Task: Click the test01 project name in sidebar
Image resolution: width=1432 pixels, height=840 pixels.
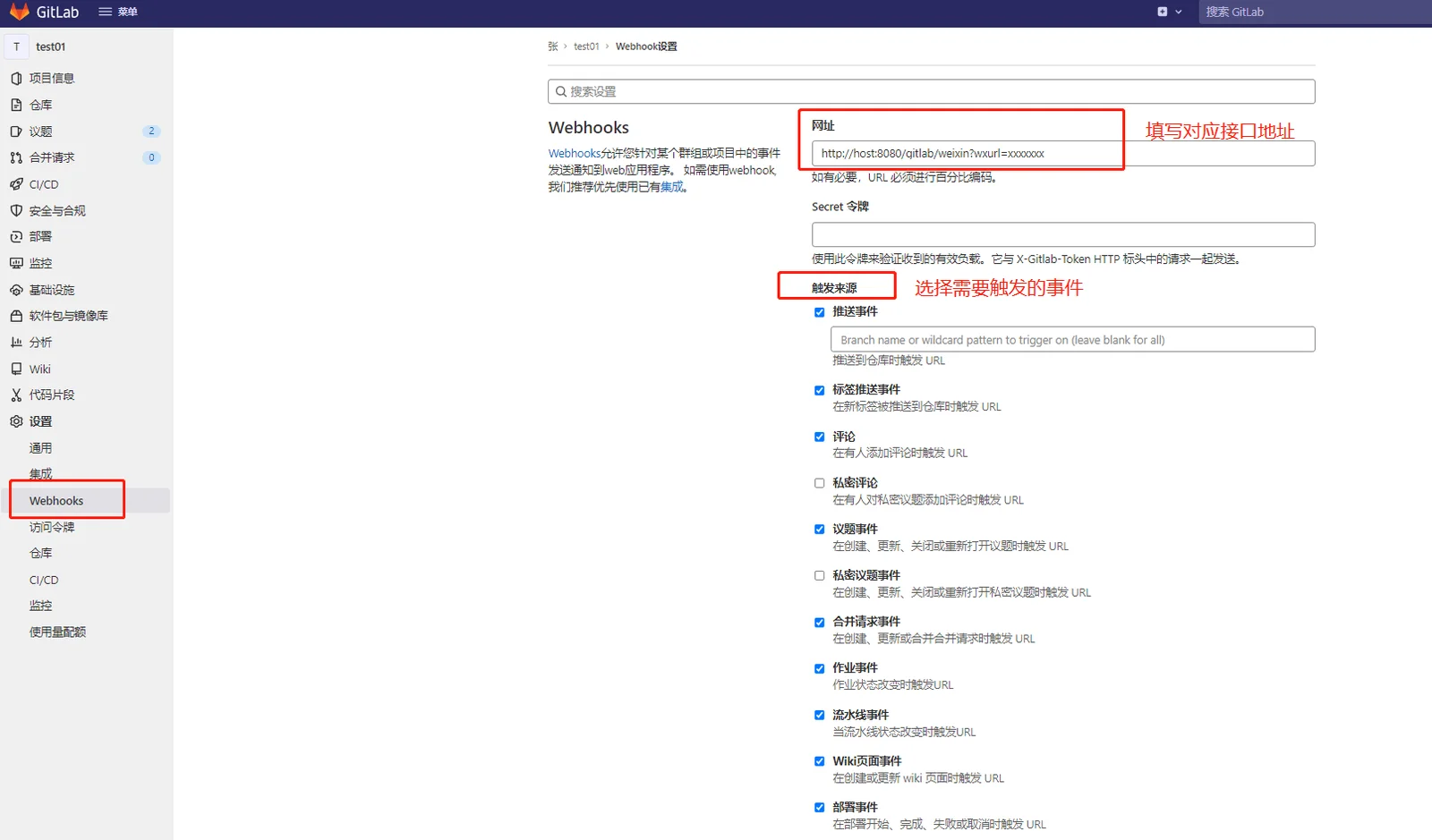Action: click(x=51, y=47)
